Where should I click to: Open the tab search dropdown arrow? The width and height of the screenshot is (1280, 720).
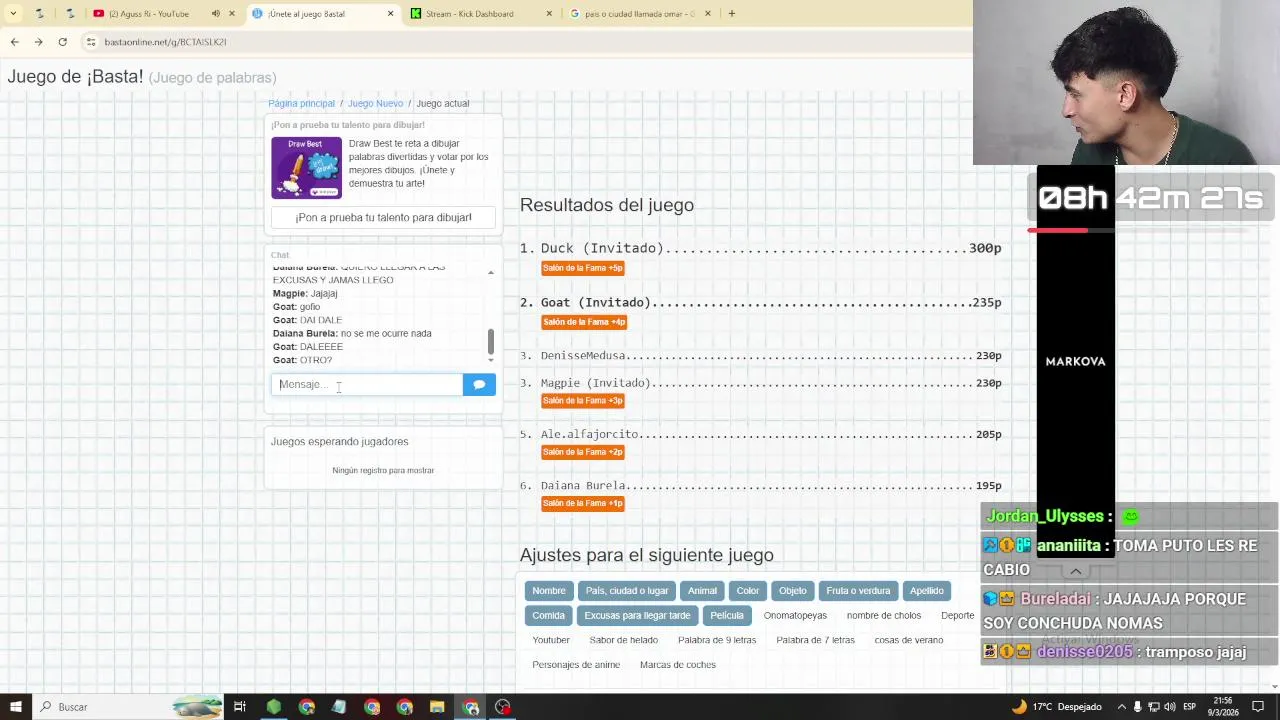click(13, 14)
